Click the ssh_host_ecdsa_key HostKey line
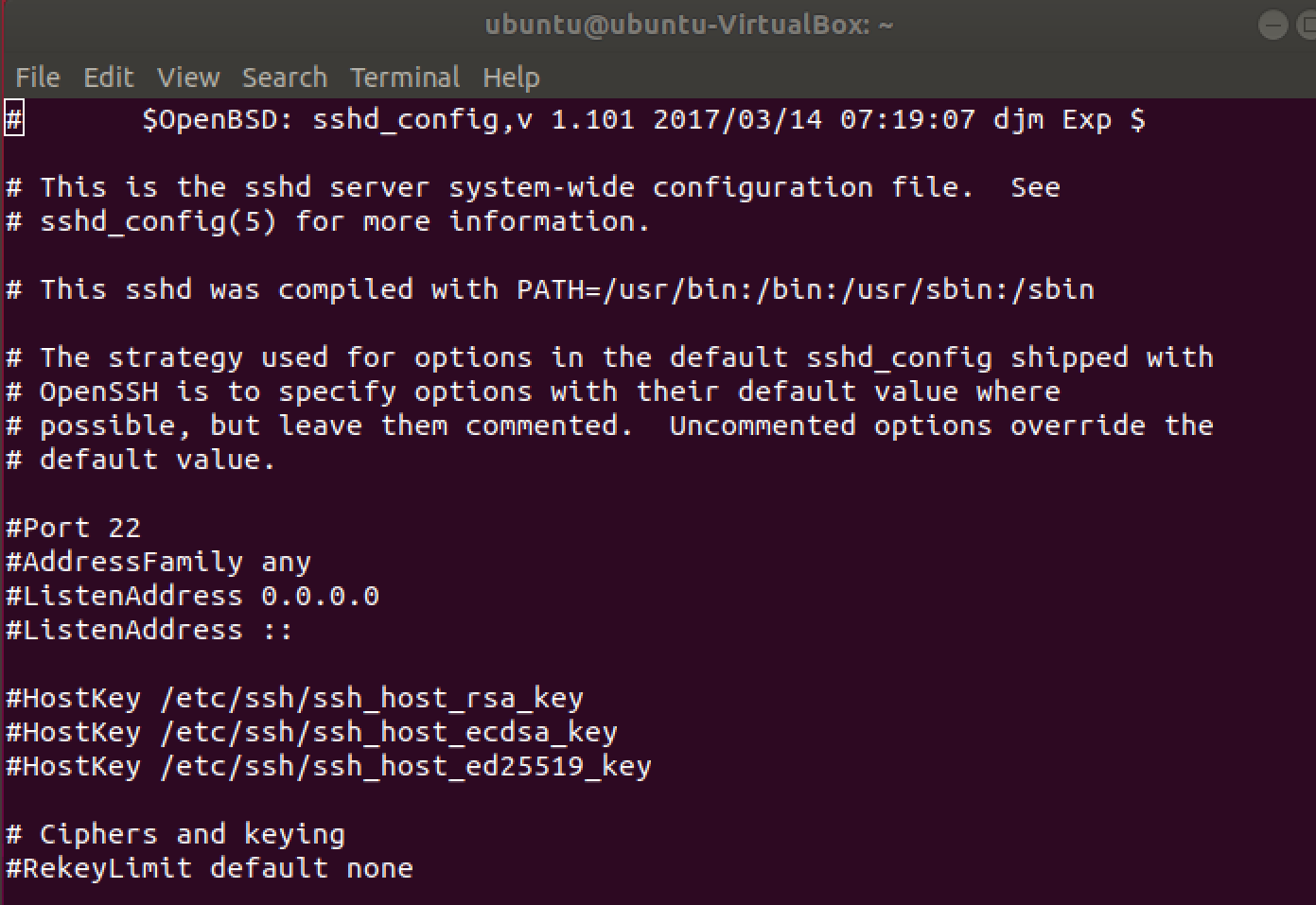The height and width of the screenshot is (905, 1316). point(312,733)
